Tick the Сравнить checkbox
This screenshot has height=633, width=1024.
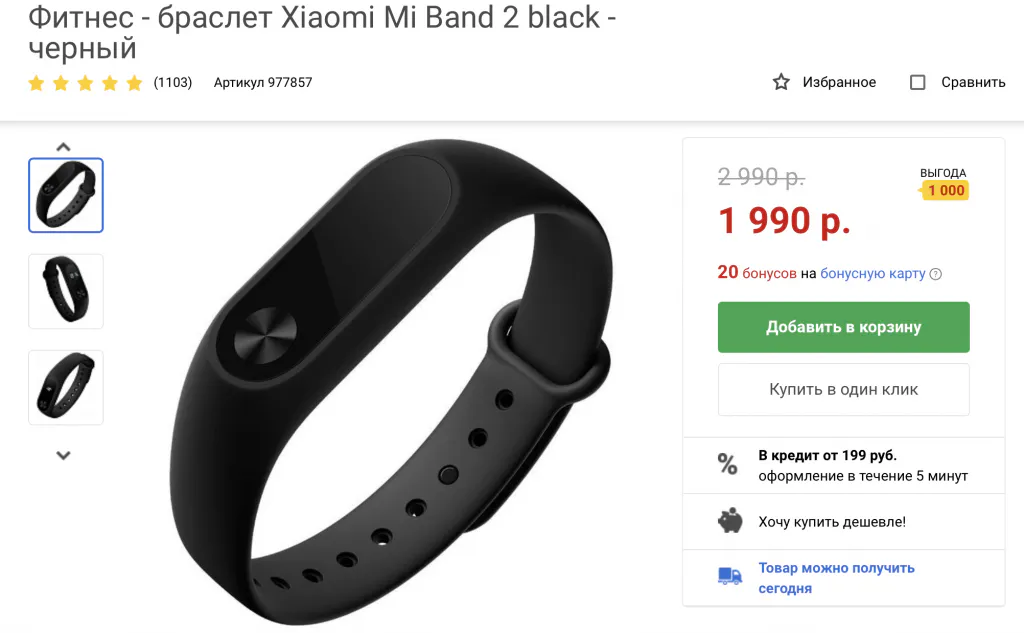918,82
